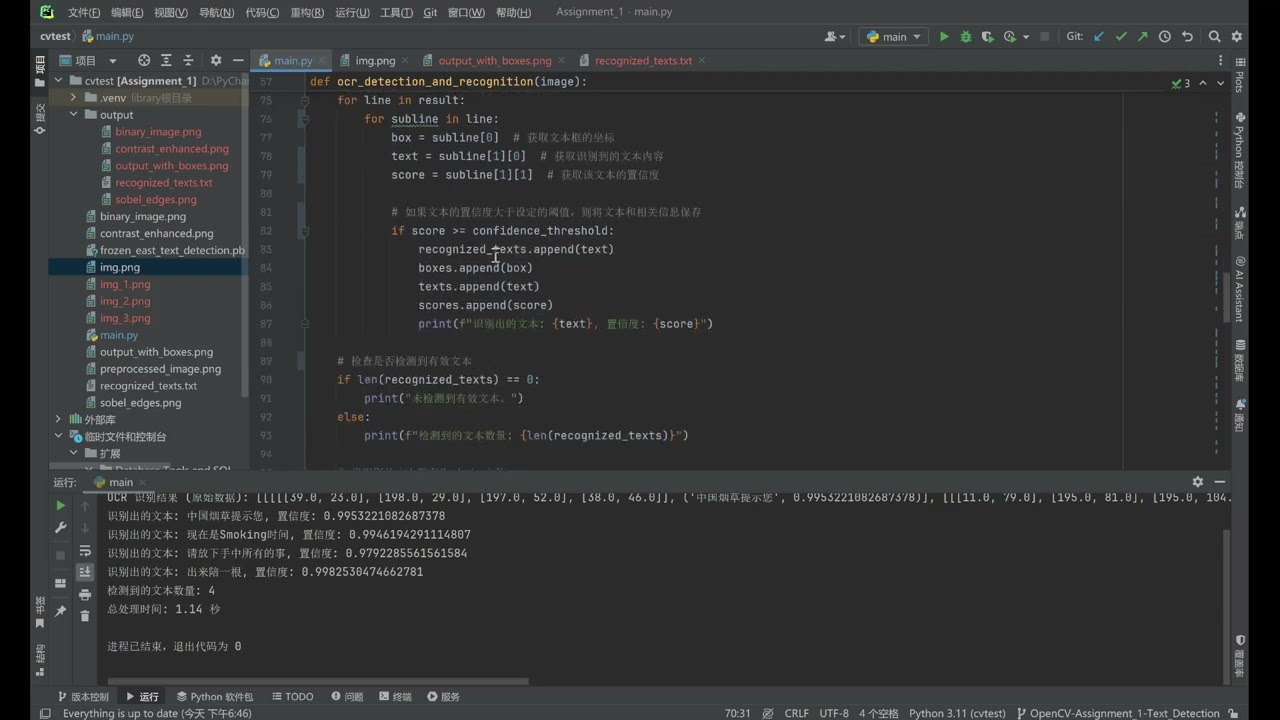Click the editor vertical scrollbar
Screen dimensions: 1280x720
[x=1226, y=298]
